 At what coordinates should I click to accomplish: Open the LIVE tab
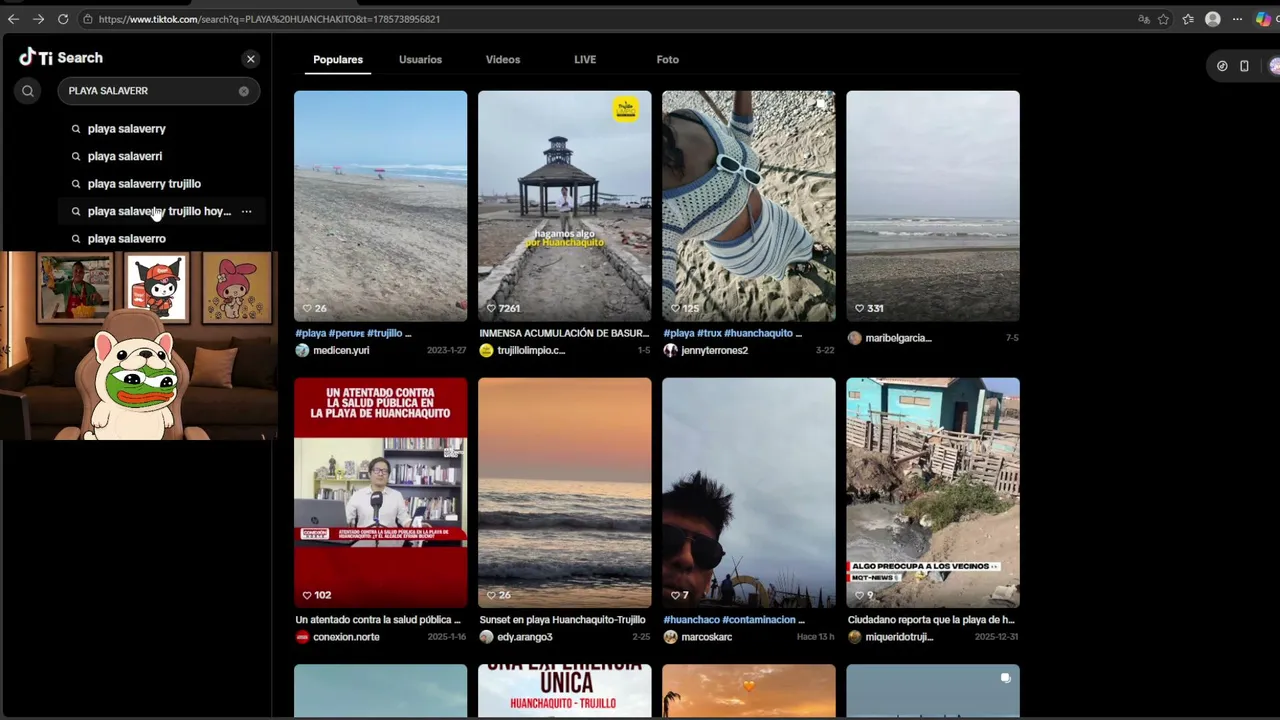point(585,60)
